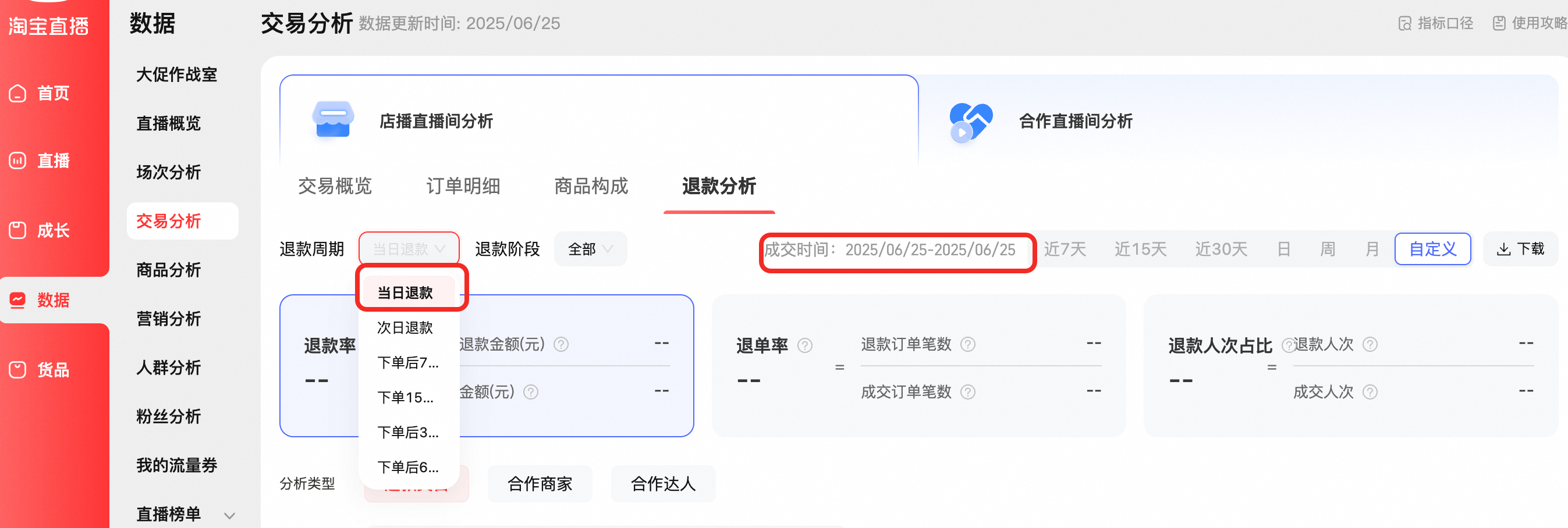Click the 合作直播间分析 handshake heart icon
The width and height of the screenshot is (1568, 528).
[971, 122]
